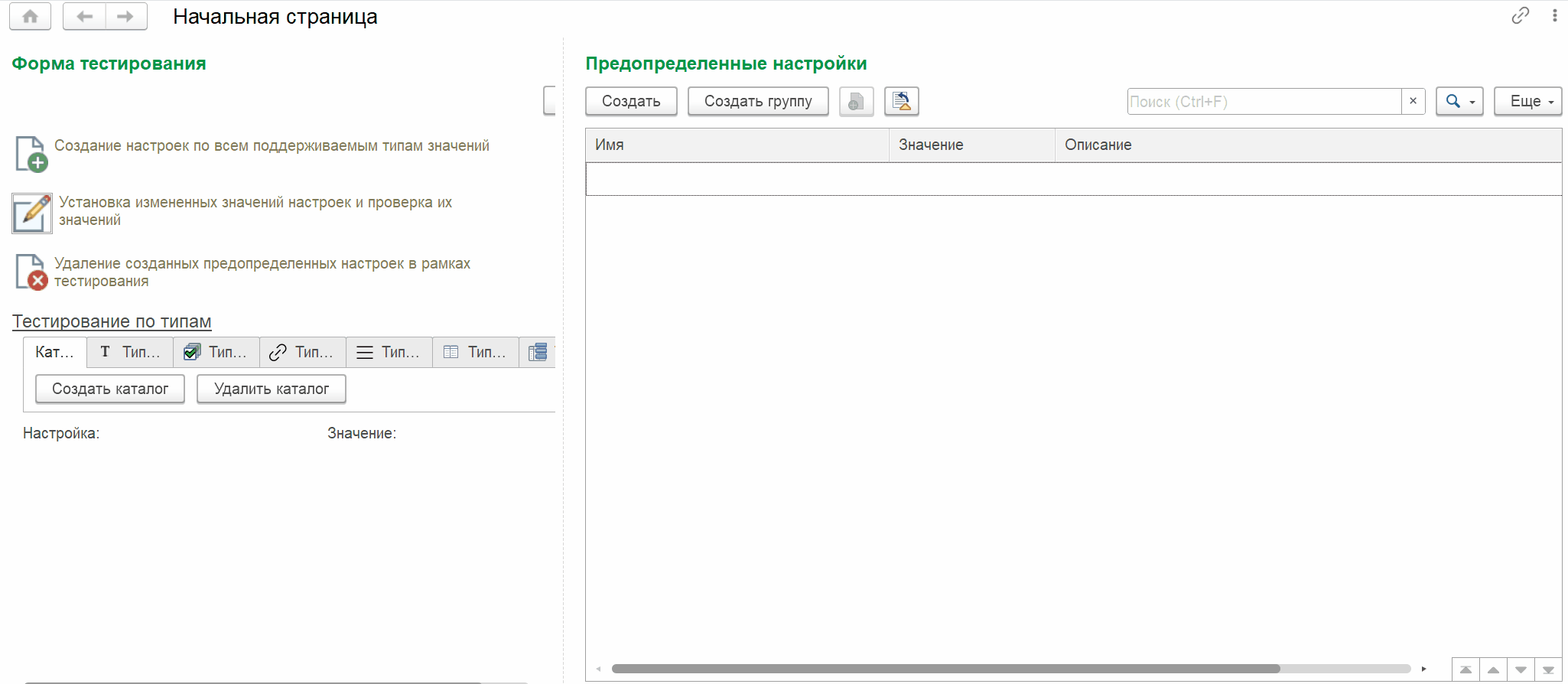The width and height of the screenshot is (1568, 684).
Task: Switch to the checkbox type tab
Action: coord(216,352)
